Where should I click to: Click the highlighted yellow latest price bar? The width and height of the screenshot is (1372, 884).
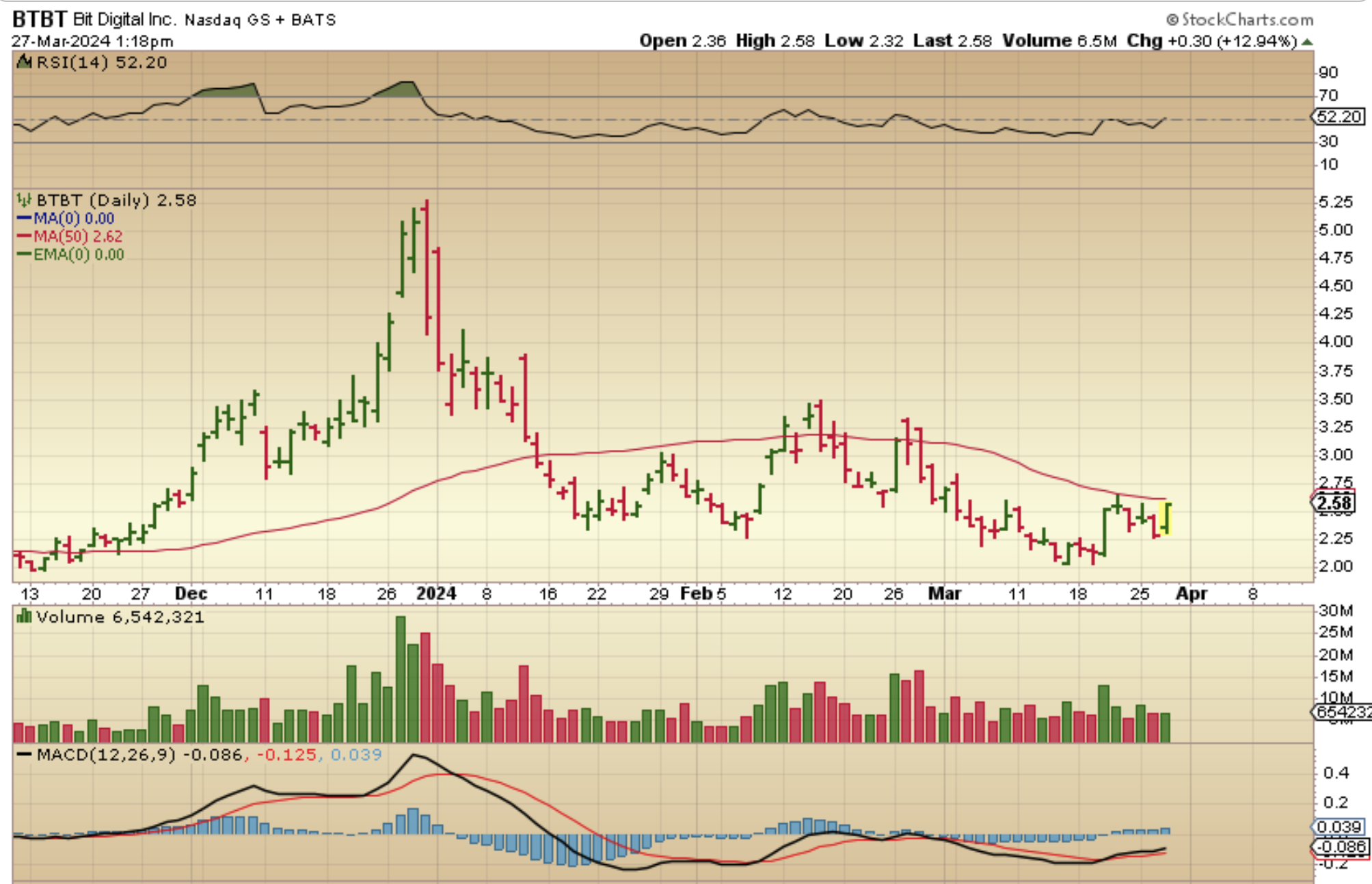coord(1166,518)
